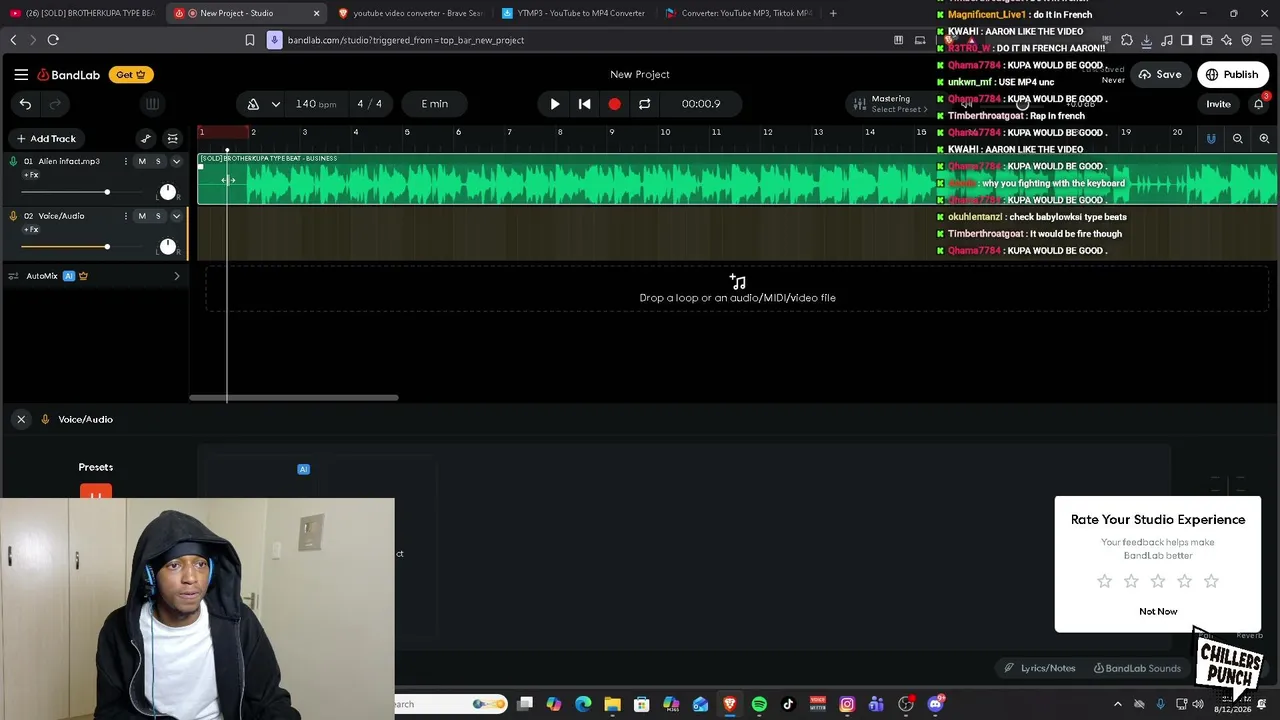The height and width of the screenshot is (720, 1280).
Task: Add a new track
Action: 46,139
